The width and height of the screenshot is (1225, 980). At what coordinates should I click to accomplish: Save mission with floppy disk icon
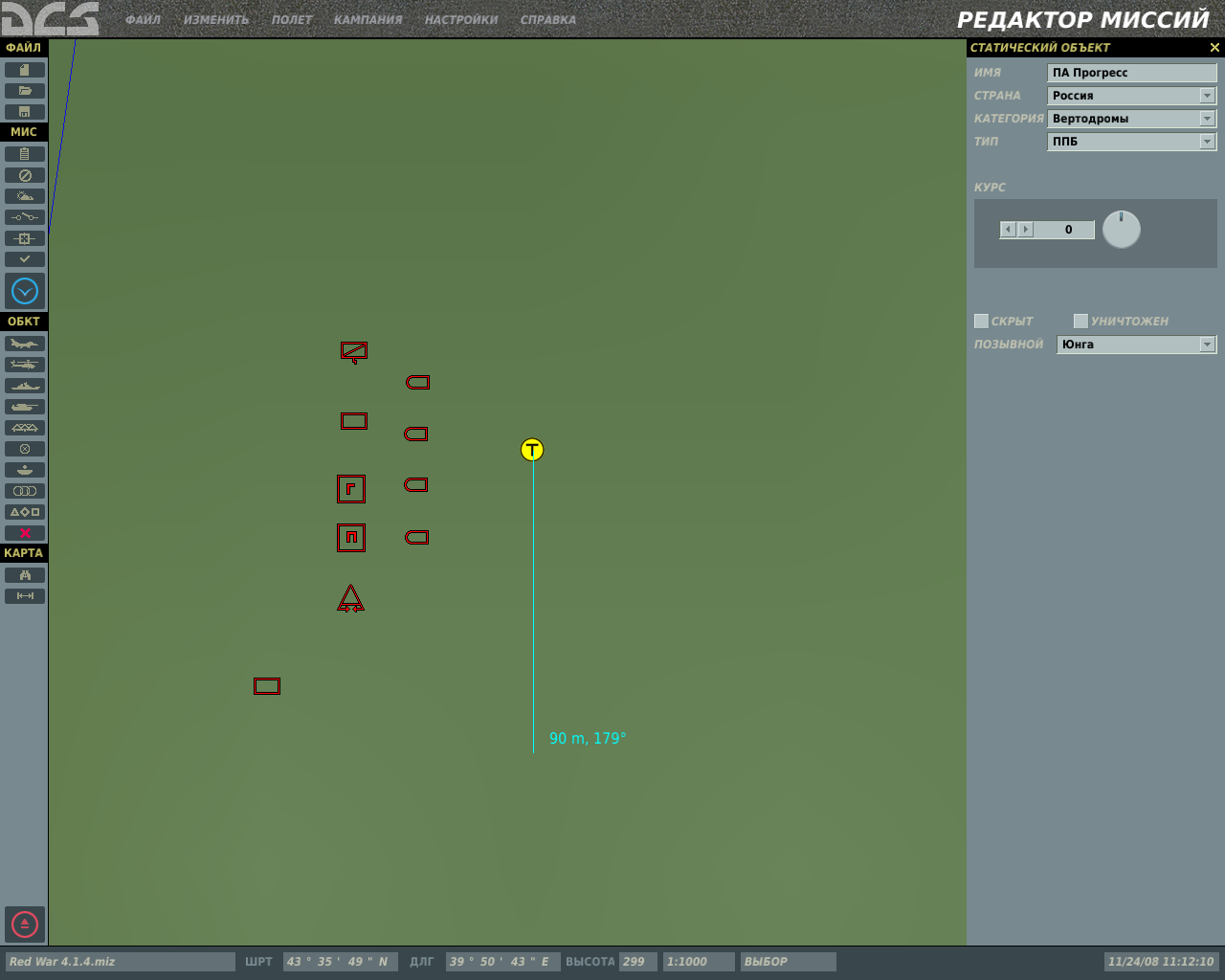click(25, 112)
